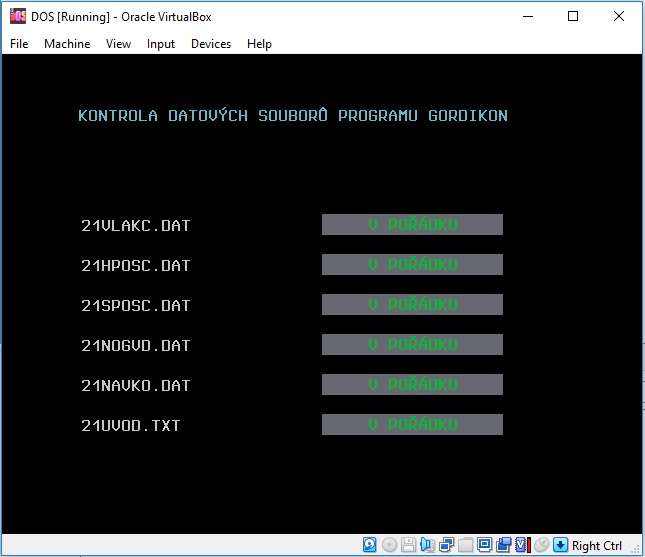
Task: Click the keyboard capture arrow icon
Action: point(561,545)
